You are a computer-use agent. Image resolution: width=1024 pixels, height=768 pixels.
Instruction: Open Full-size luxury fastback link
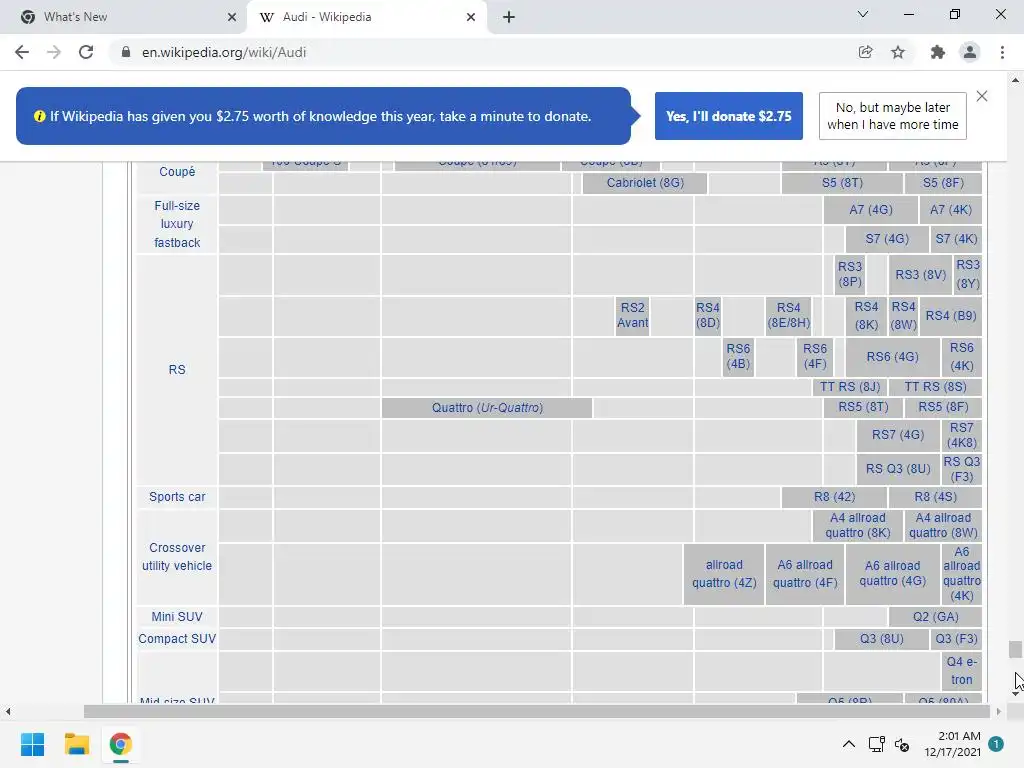(x=177, y=224)
